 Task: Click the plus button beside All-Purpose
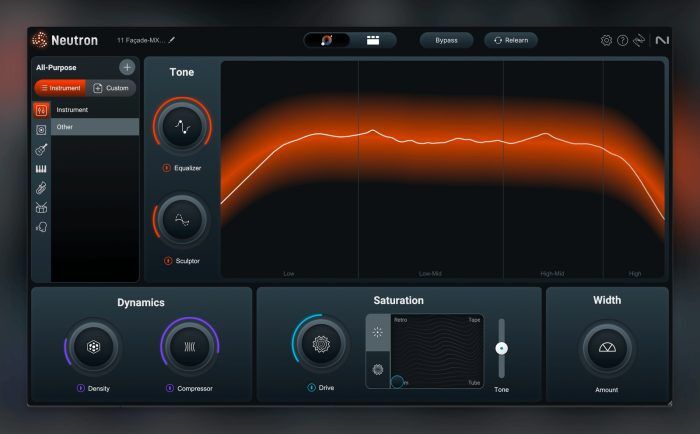127,67
